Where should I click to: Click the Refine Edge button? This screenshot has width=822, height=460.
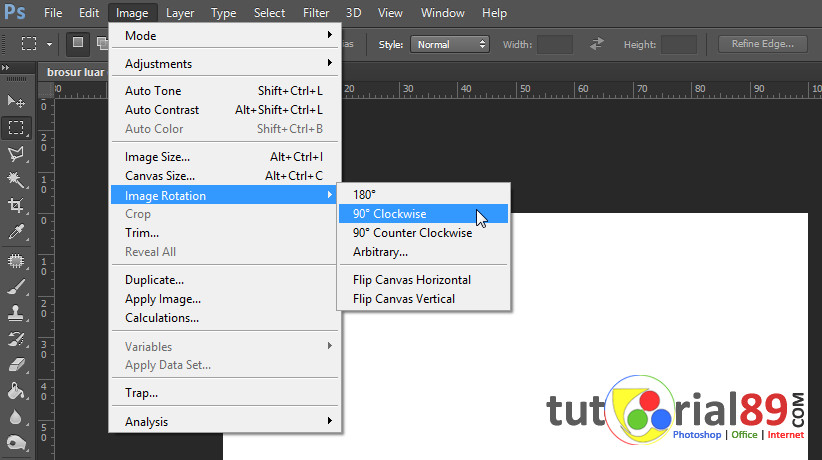click(762, 44)
